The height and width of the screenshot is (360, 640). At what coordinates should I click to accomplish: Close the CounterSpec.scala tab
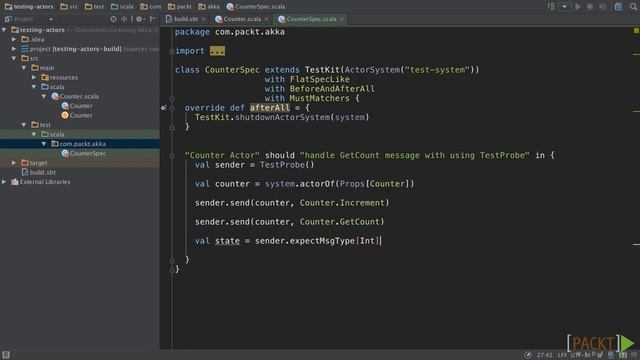342,19
